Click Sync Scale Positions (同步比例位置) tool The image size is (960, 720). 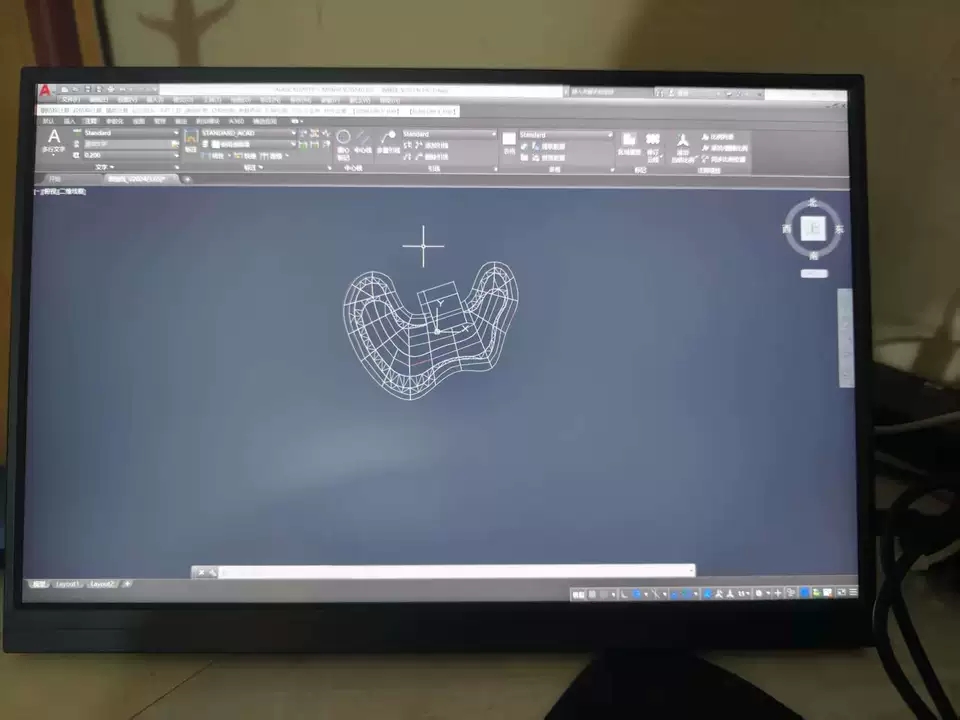click(724, 159)
